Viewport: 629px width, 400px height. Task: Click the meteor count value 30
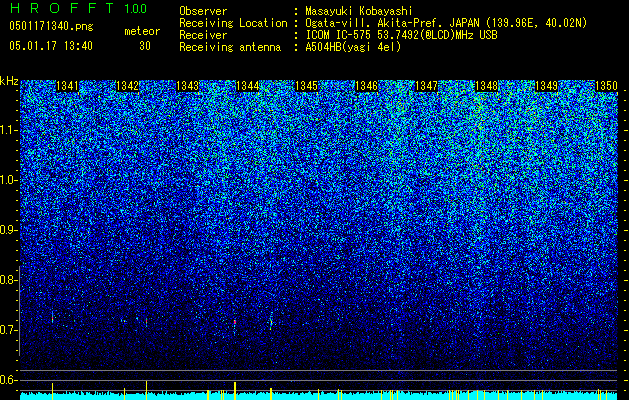click(145, 46)
